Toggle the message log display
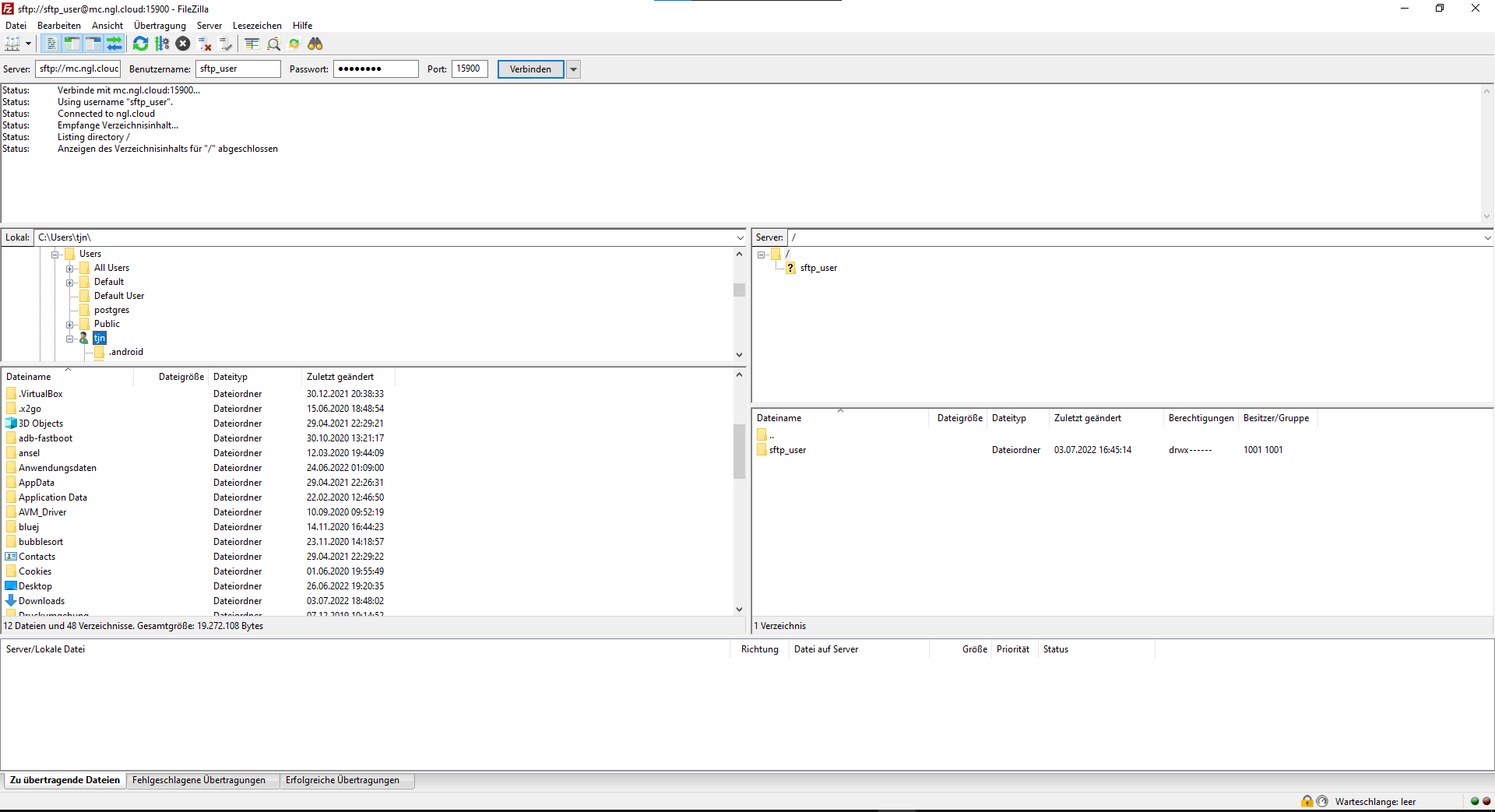 tap(51, 44)
